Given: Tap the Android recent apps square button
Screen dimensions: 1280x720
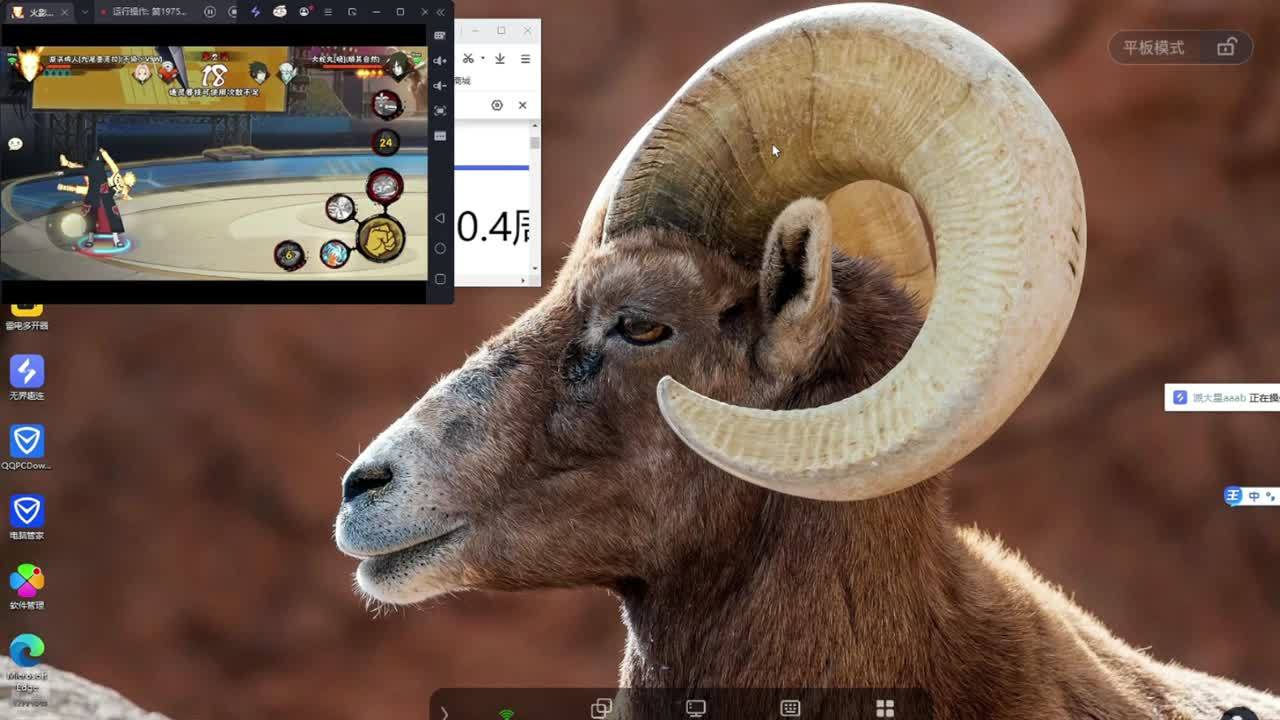Looking at the screenshot, I should click(x=440, y=279).
